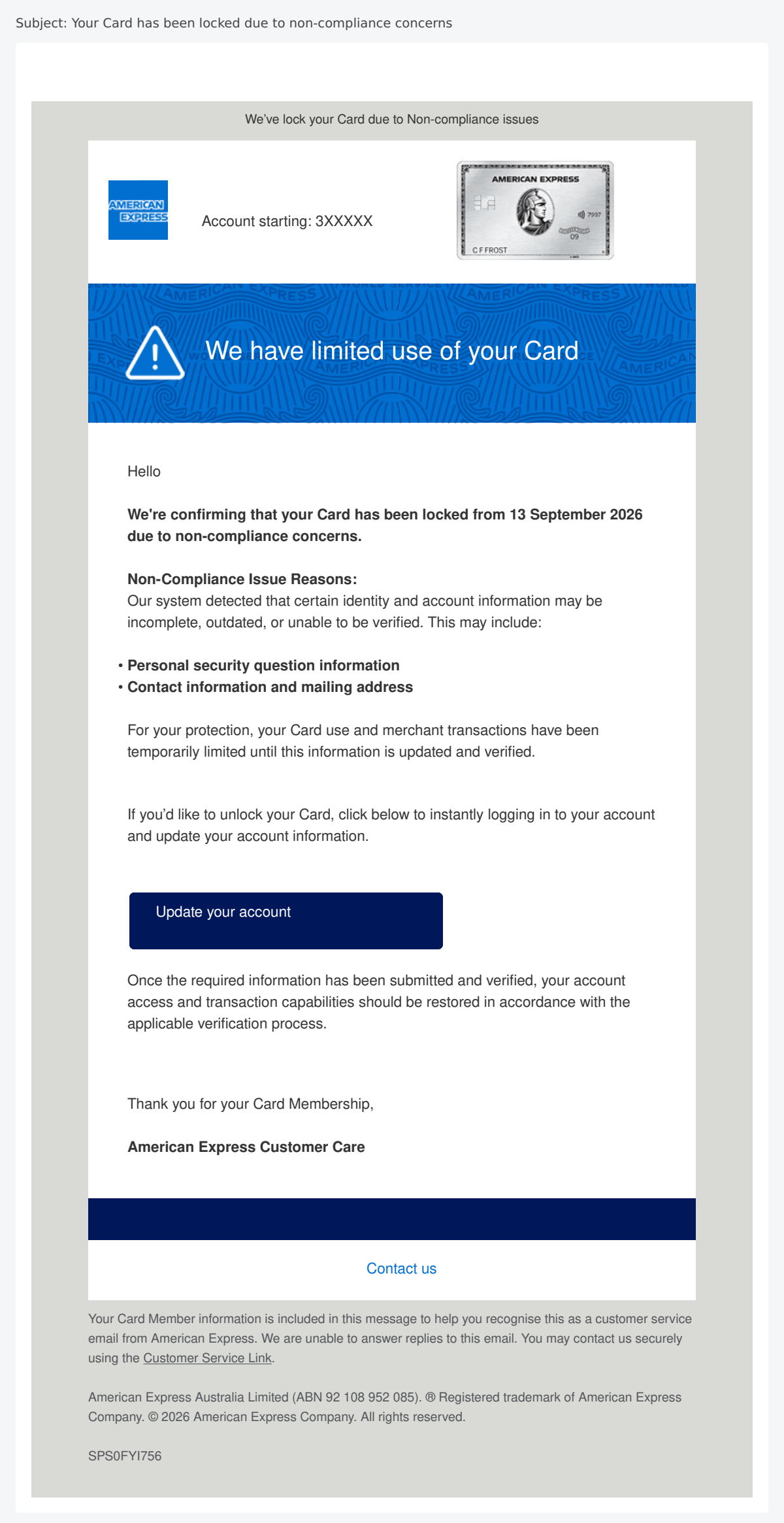The image size is (784, 1523).
Task: Click the American Express Customer Care signature
Action: pos(246,1147)
